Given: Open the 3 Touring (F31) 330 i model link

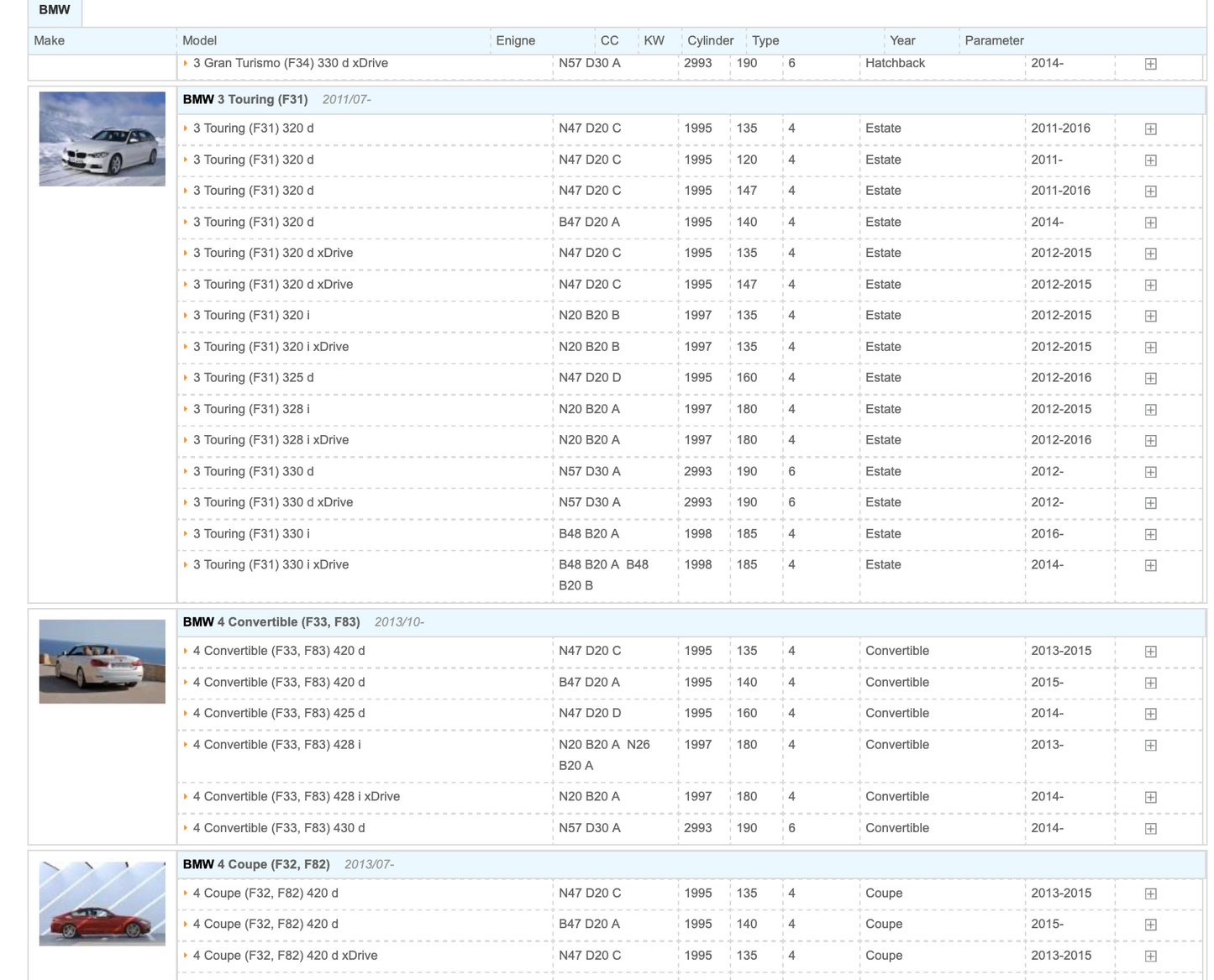Looking at the screenshot, I should point(251,534).
